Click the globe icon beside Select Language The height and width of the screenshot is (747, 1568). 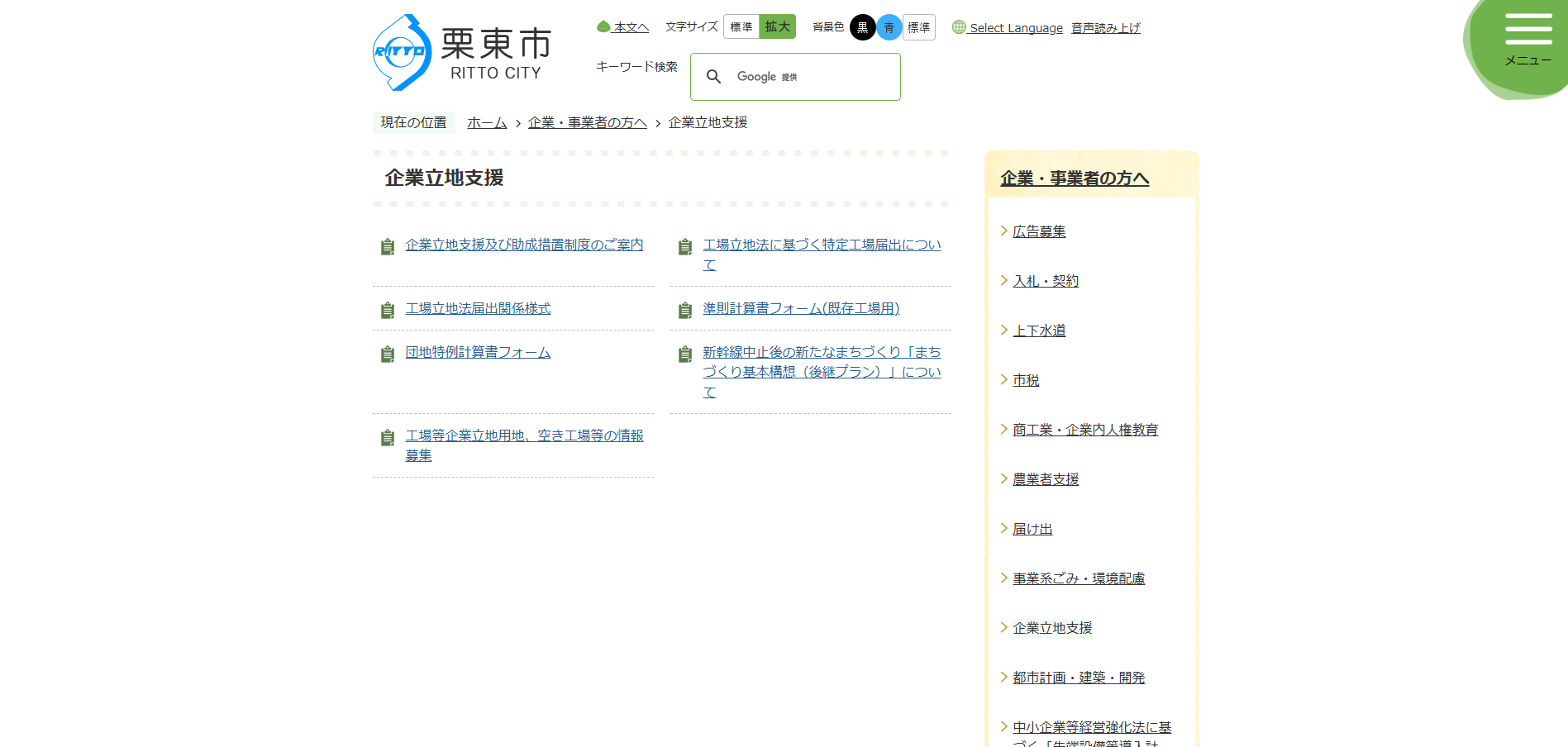959,27
